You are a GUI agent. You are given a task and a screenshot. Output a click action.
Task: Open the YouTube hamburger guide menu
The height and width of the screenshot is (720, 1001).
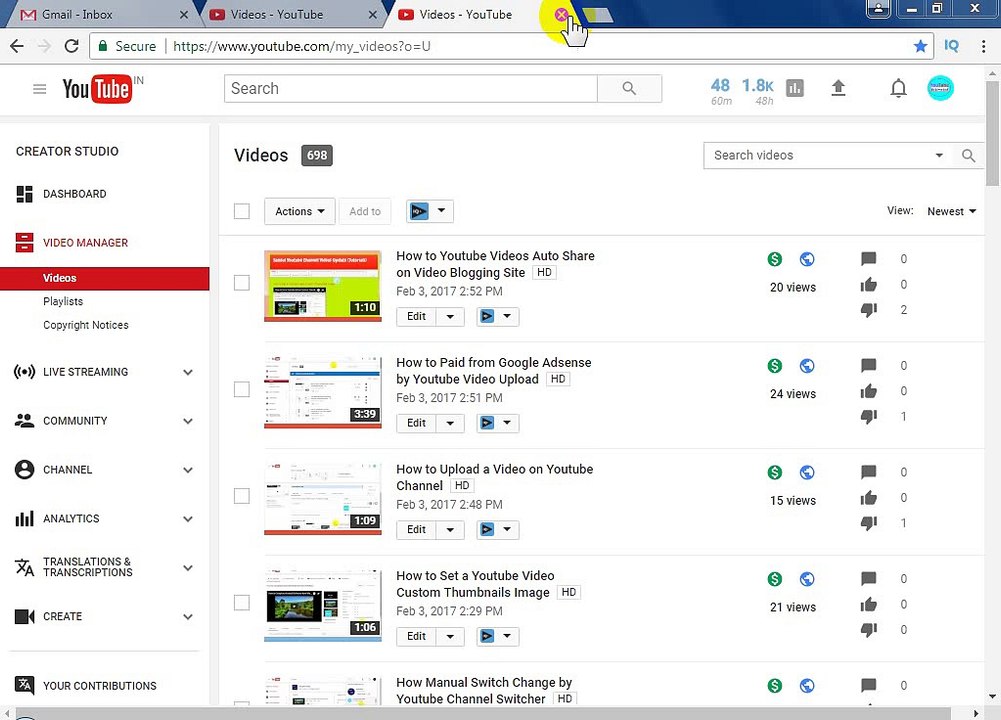point(40,89)
